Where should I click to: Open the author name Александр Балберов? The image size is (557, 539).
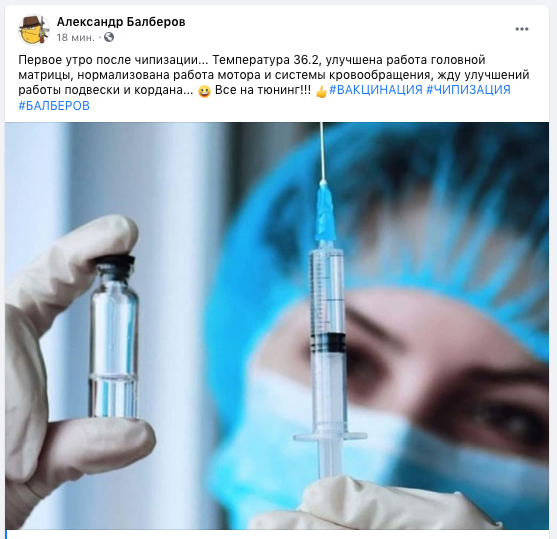(x=121, y=22)
